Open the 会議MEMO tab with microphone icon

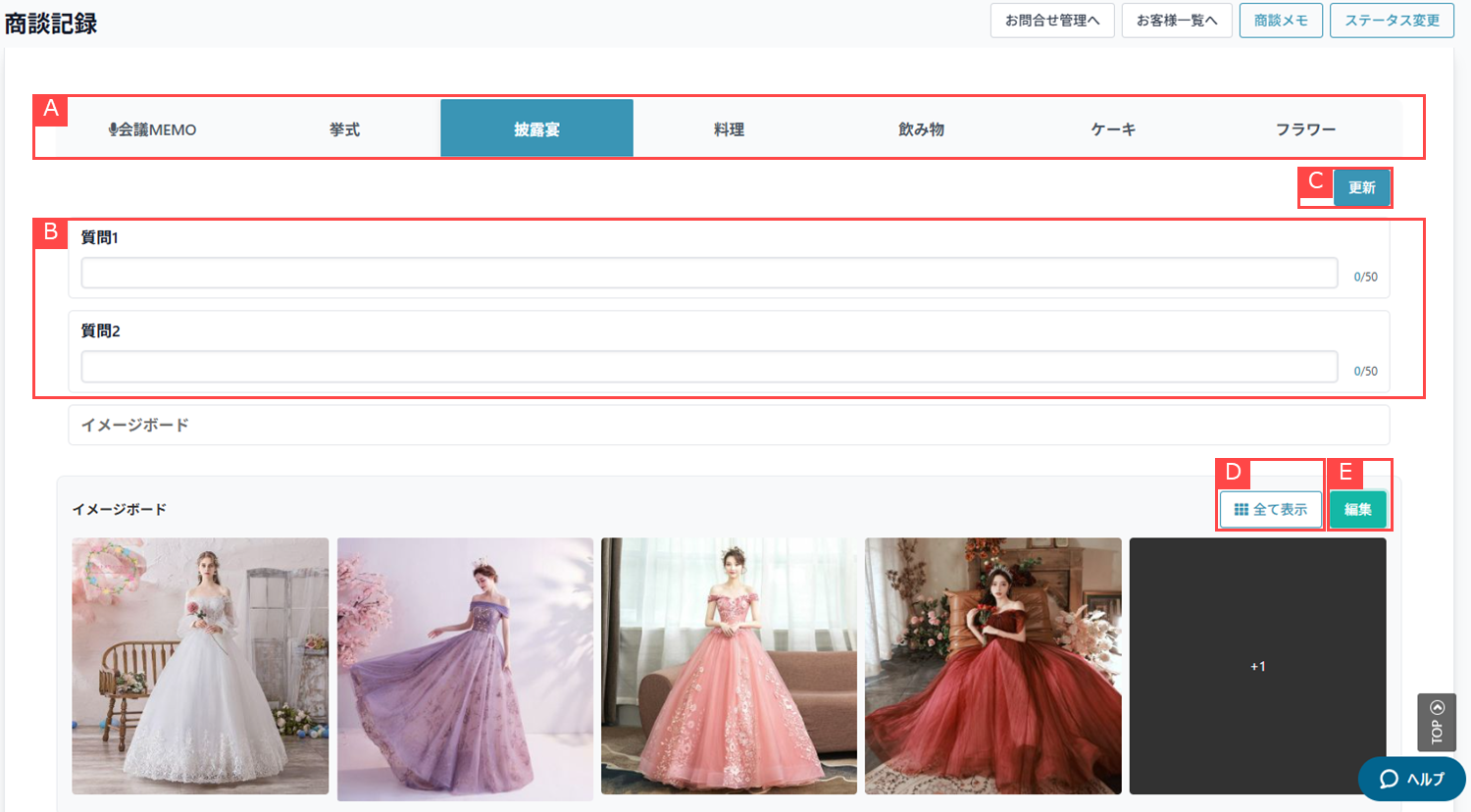coord(152,129)
